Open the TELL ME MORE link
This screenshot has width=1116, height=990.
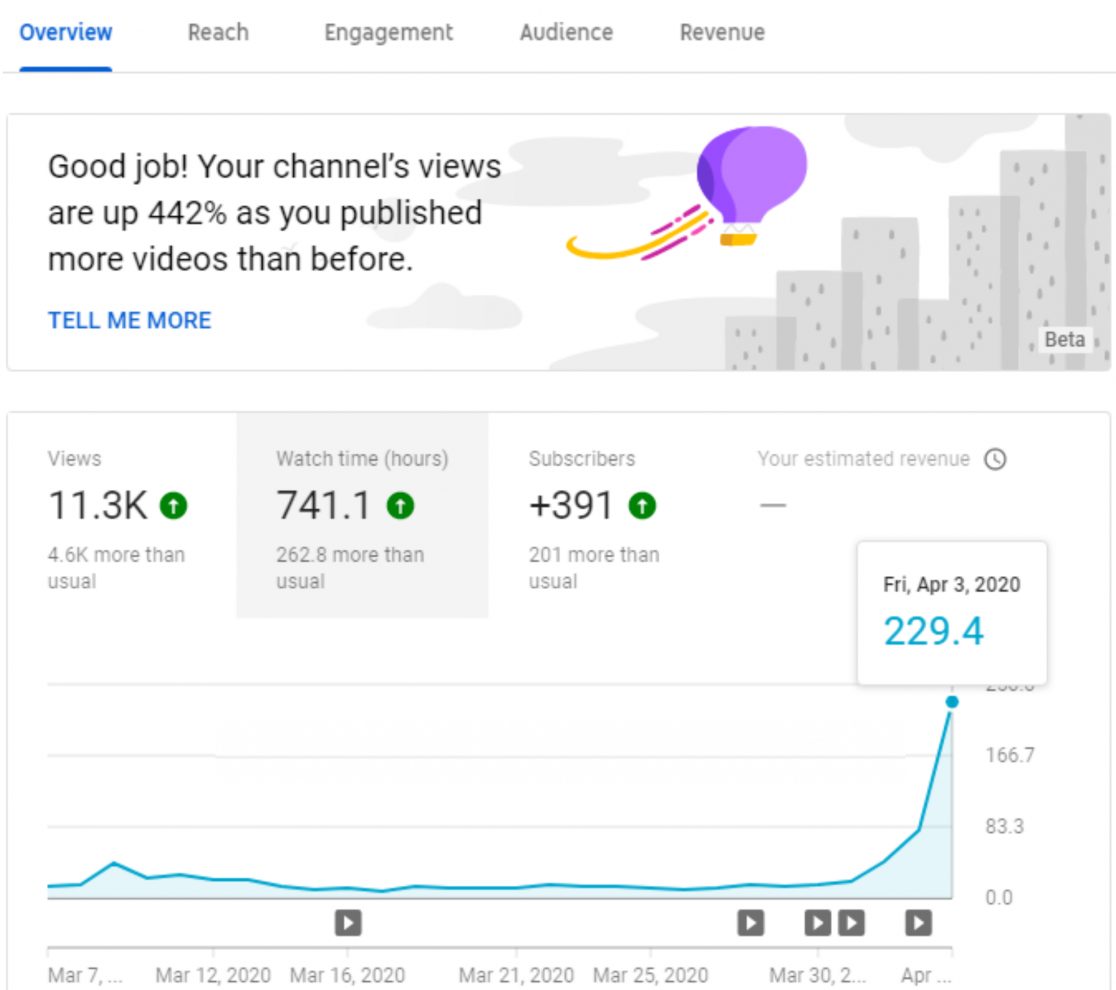point(129,320)
